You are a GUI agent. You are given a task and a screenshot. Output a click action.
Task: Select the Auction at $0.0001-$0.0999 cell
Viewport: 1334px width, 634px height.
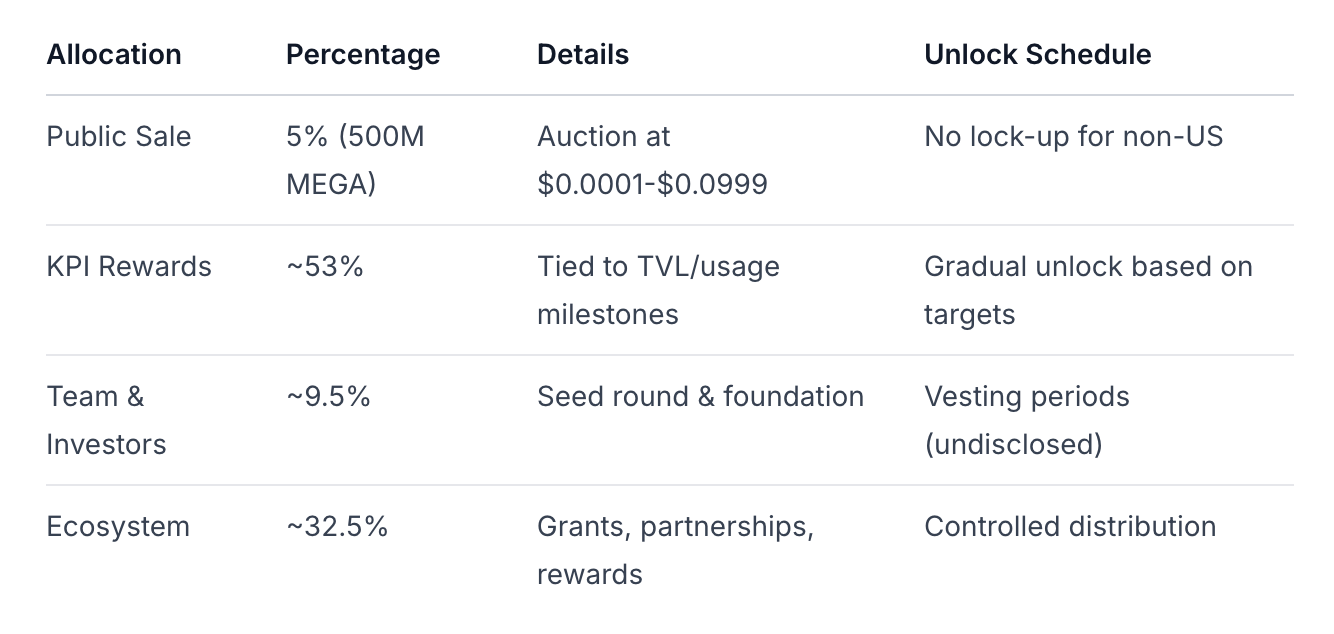[x=652, y=160]
